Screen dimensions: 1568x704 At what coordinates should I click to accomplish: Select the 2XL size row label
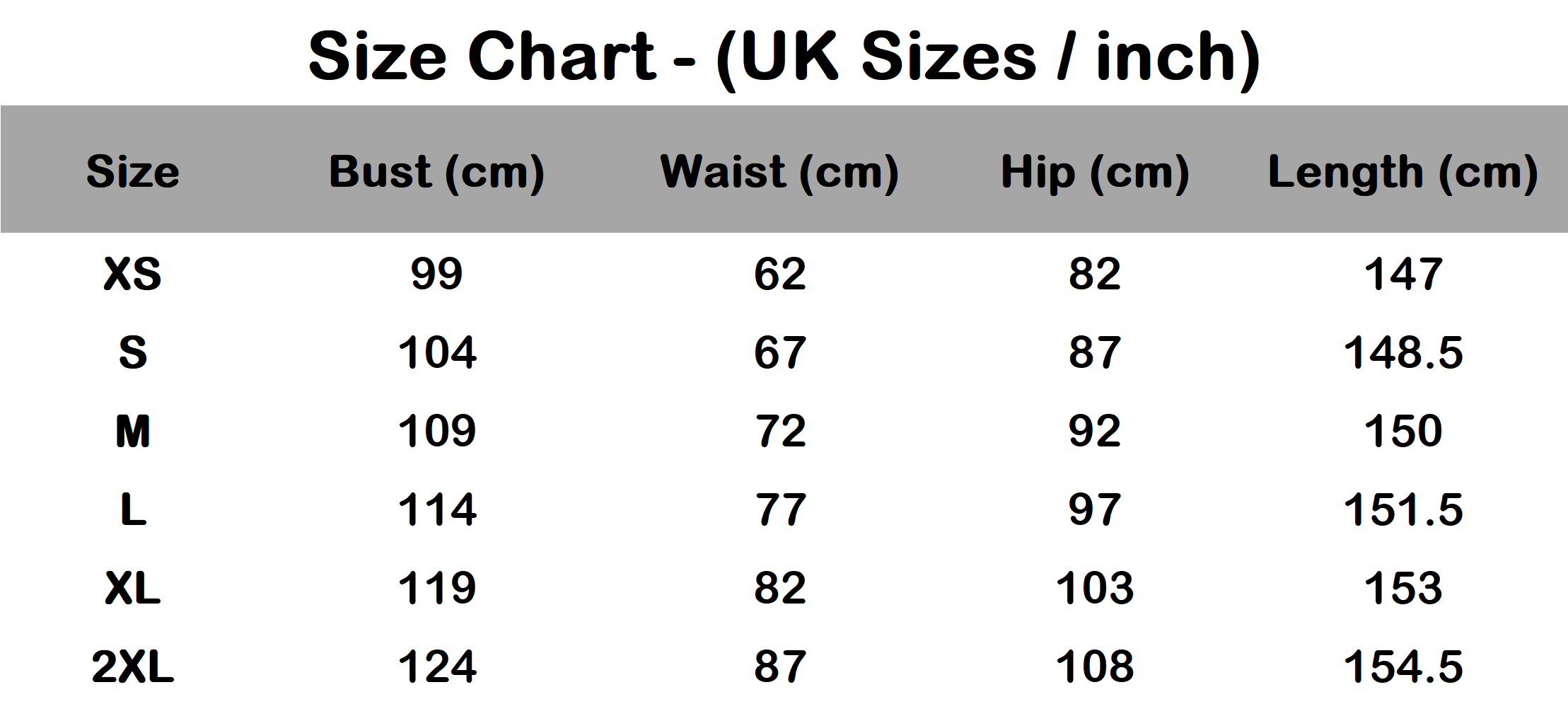pyautogui.click(x=133, y=667)
